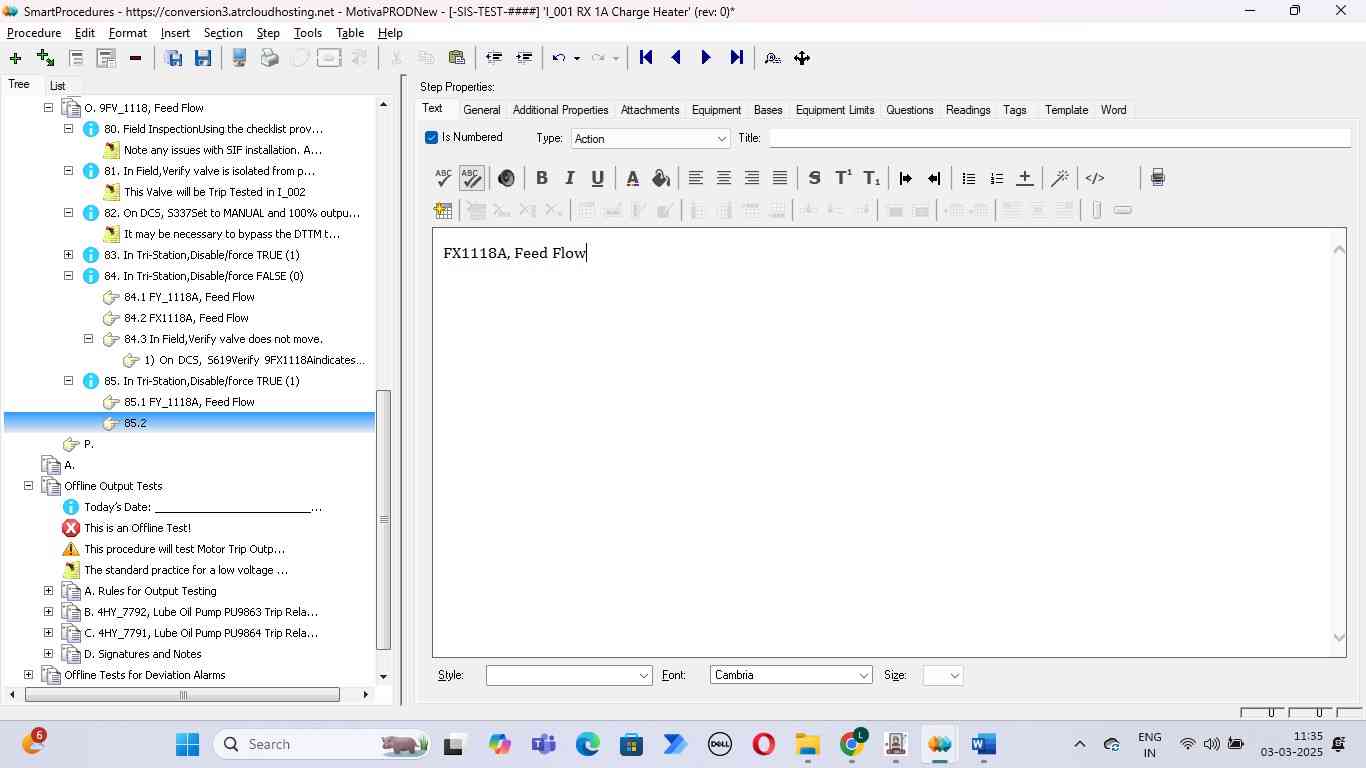The image size is (1366, 768).
Task: Apply strikethrough formatting icon
Action: click(x=814, y=178)
